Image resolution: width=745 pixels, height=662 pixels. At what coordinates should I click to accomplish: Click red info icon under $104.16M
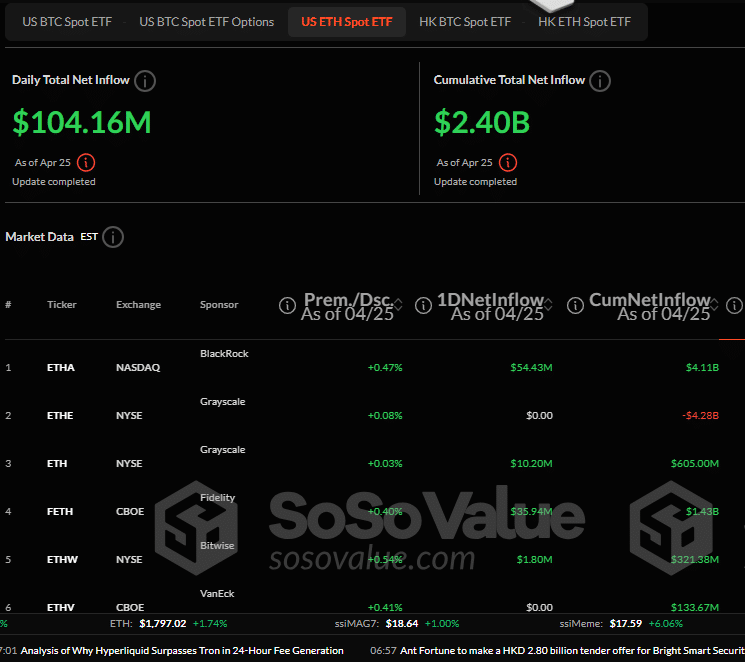(86, 162)
